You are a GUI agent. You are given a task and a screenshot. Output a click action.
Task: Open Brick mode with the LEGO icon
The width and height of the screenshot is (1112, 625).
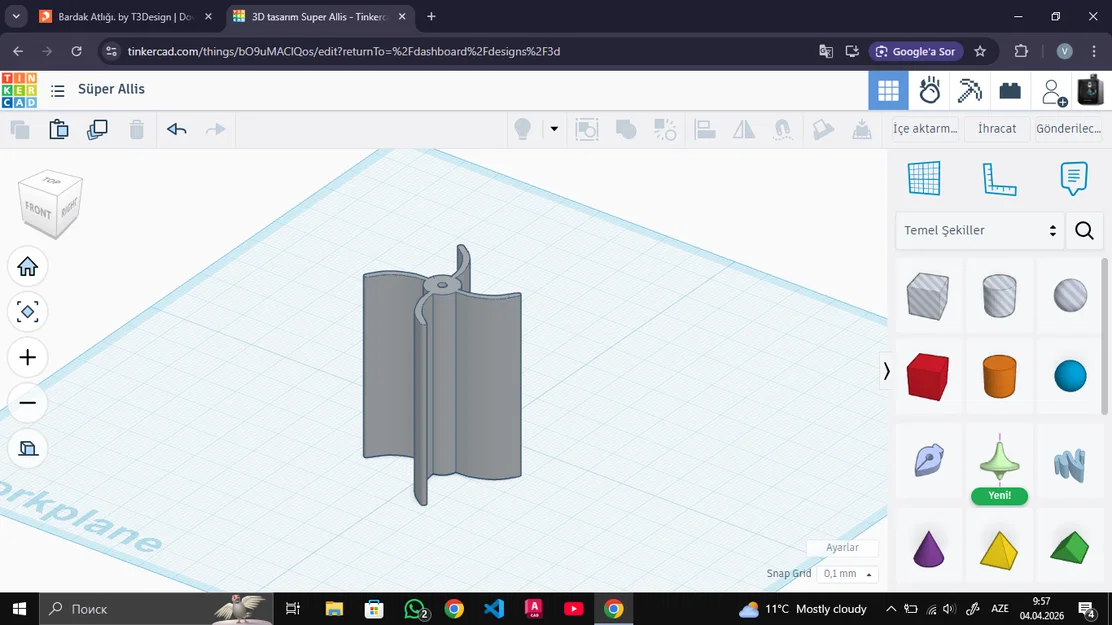pyautogui.click(x=1010, y=90)
